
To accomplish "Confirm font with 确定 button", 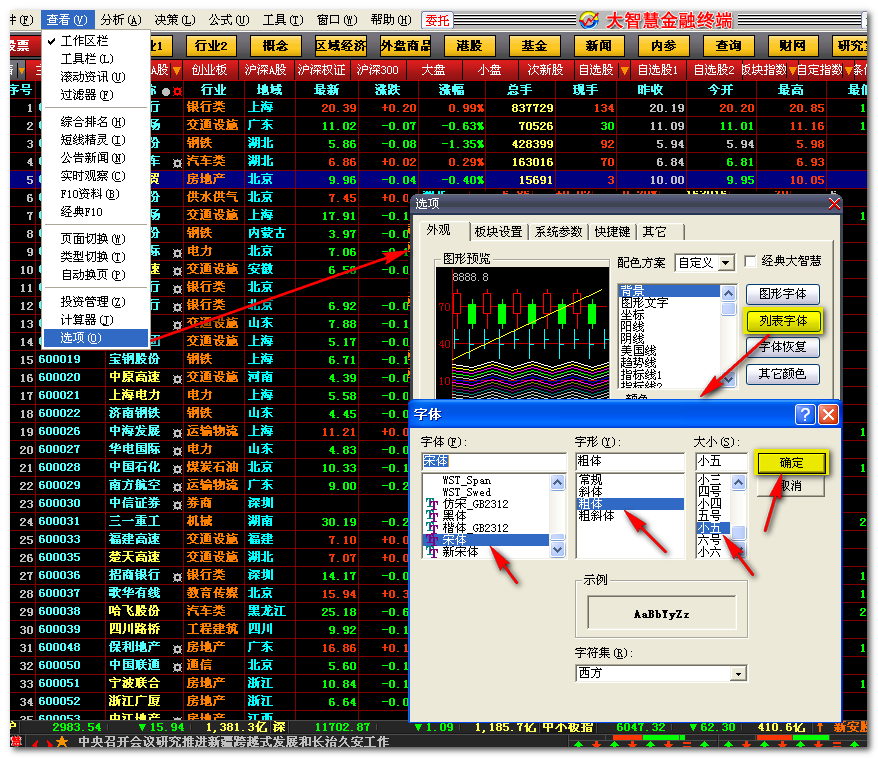I will (x=791, y=462).
